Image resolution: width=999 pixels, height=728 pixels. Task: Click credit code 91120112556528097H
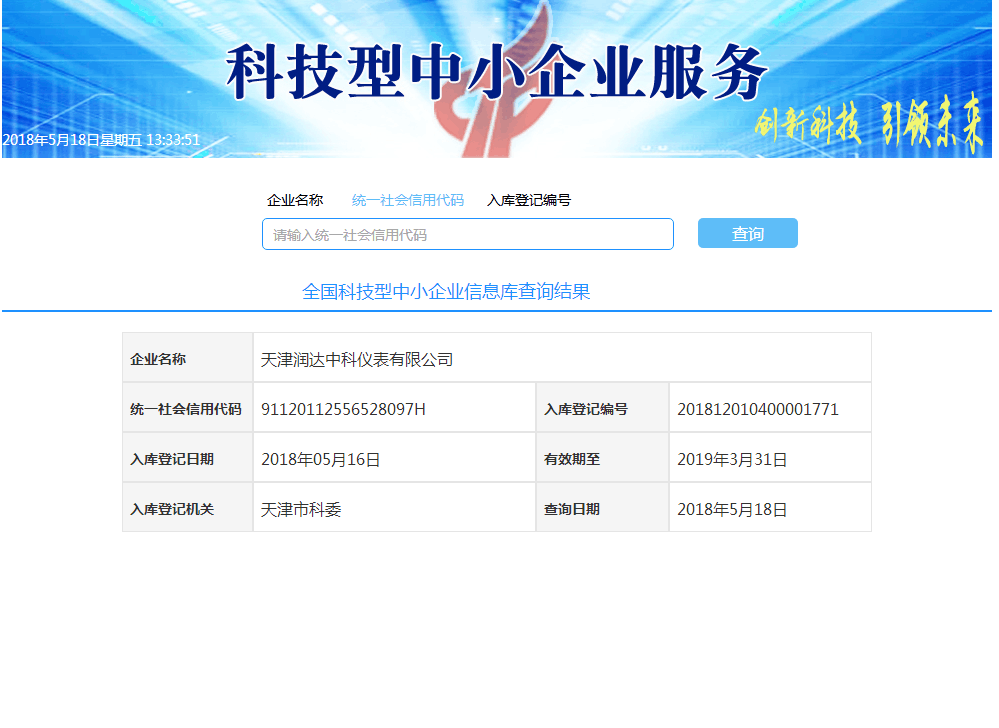pos(343,409)
